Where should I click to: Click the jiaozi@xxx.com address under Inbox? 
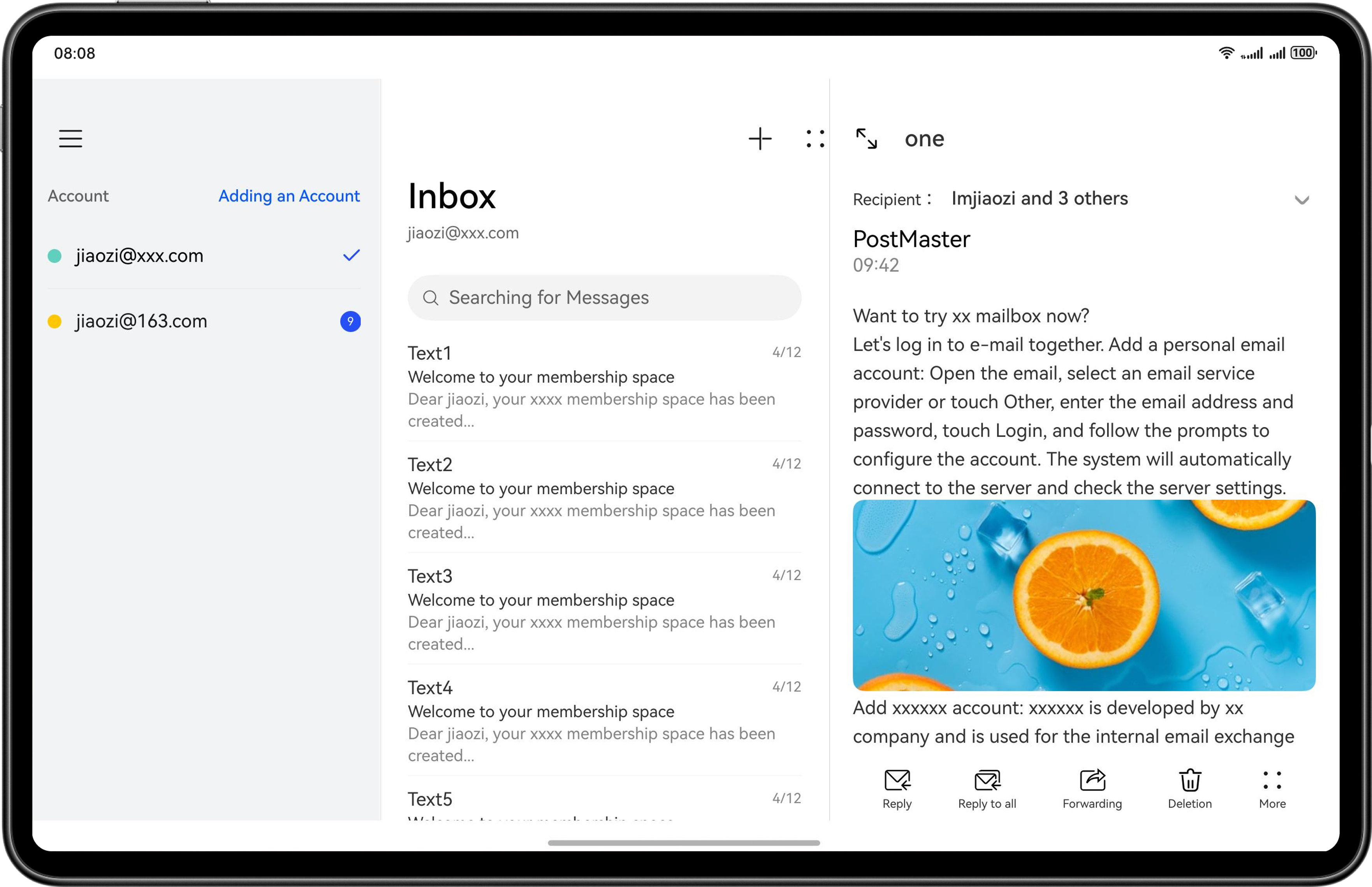pyautogui.click(x=463, y=233)
